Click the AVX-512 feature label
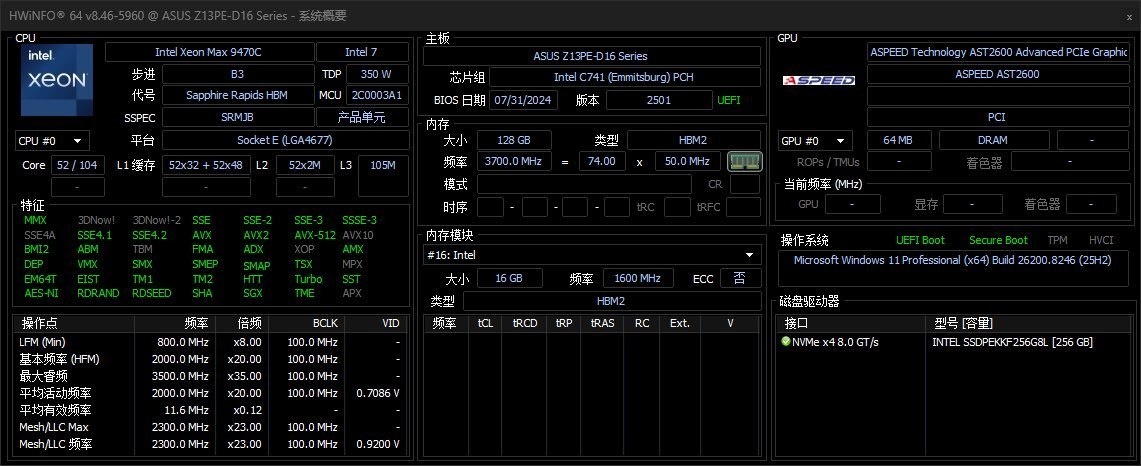Image resolution: width=1141 pixels, height=466 pixels. click(315, 234)
